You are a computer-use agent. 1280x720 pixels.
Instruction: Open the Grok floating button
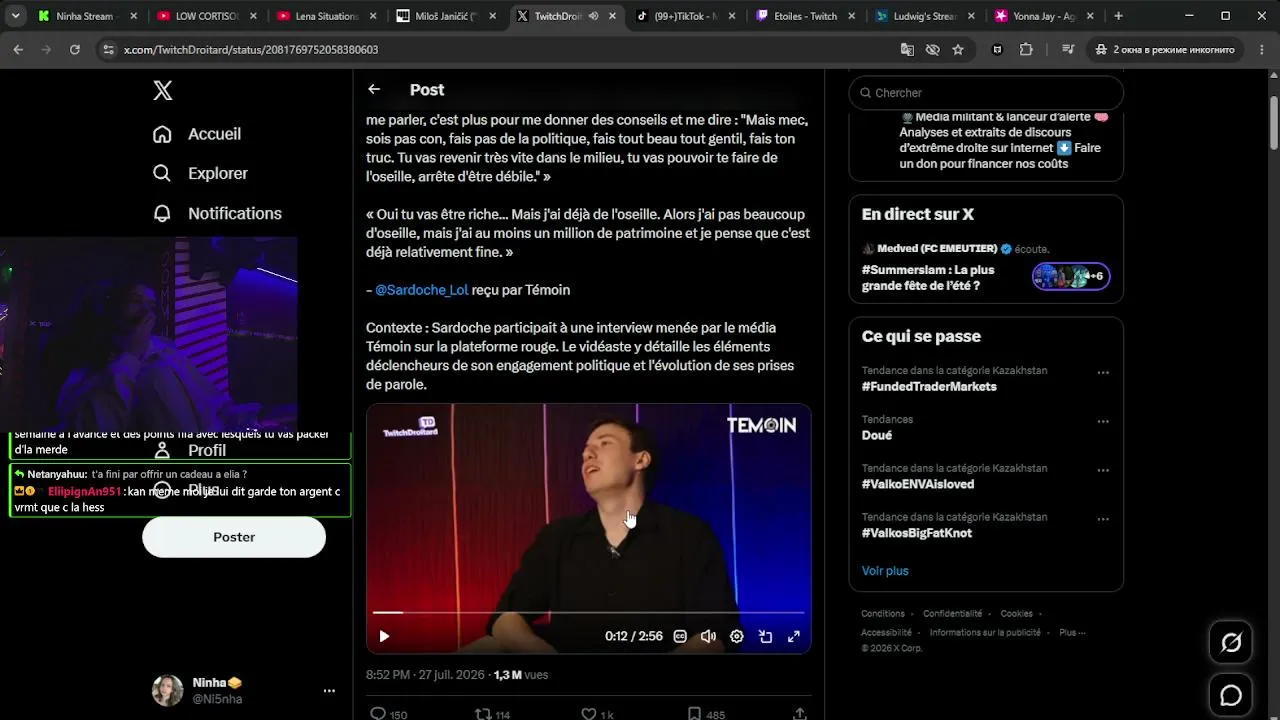(1231, 643)
